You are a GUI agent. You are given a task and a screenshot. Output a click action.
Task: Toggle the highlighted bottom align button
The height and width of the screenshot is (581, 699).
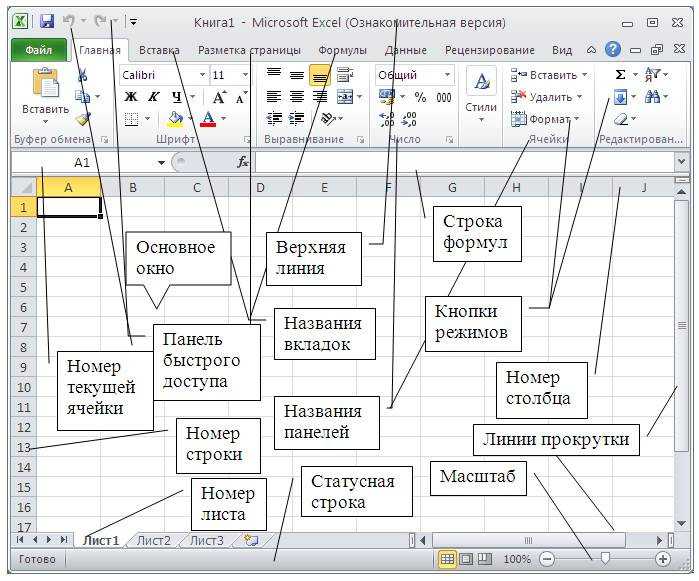tap(320, 74)
